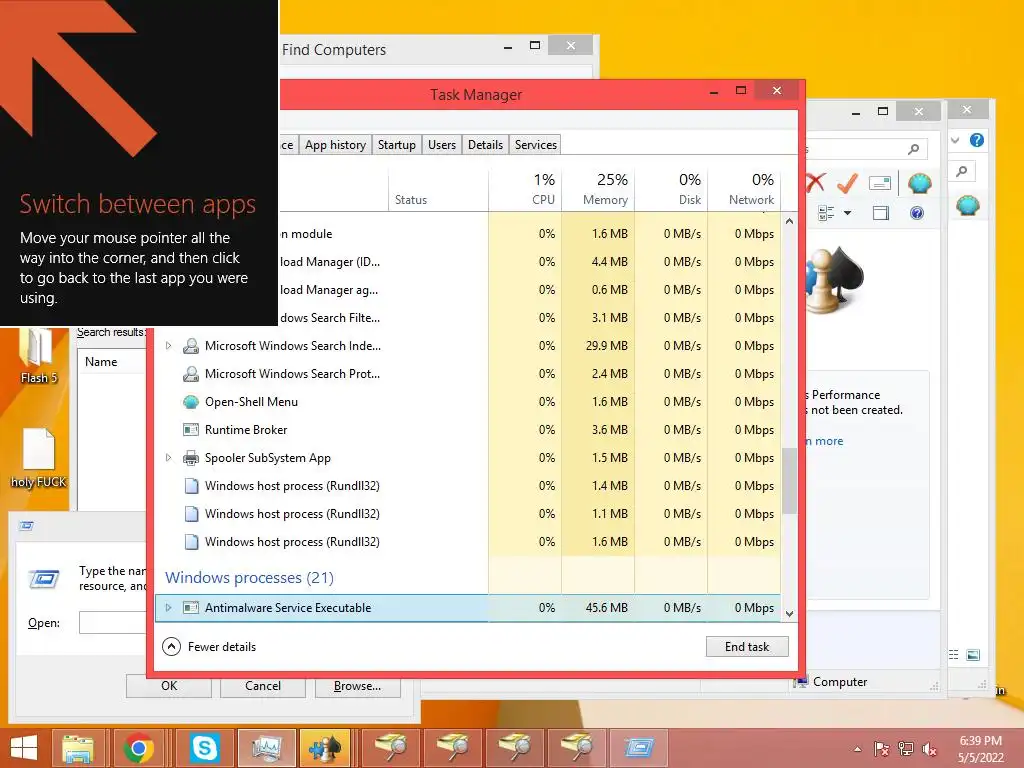Switch to the Startup tab
The height and width of the screenshot is (768, 1024).
396,144
